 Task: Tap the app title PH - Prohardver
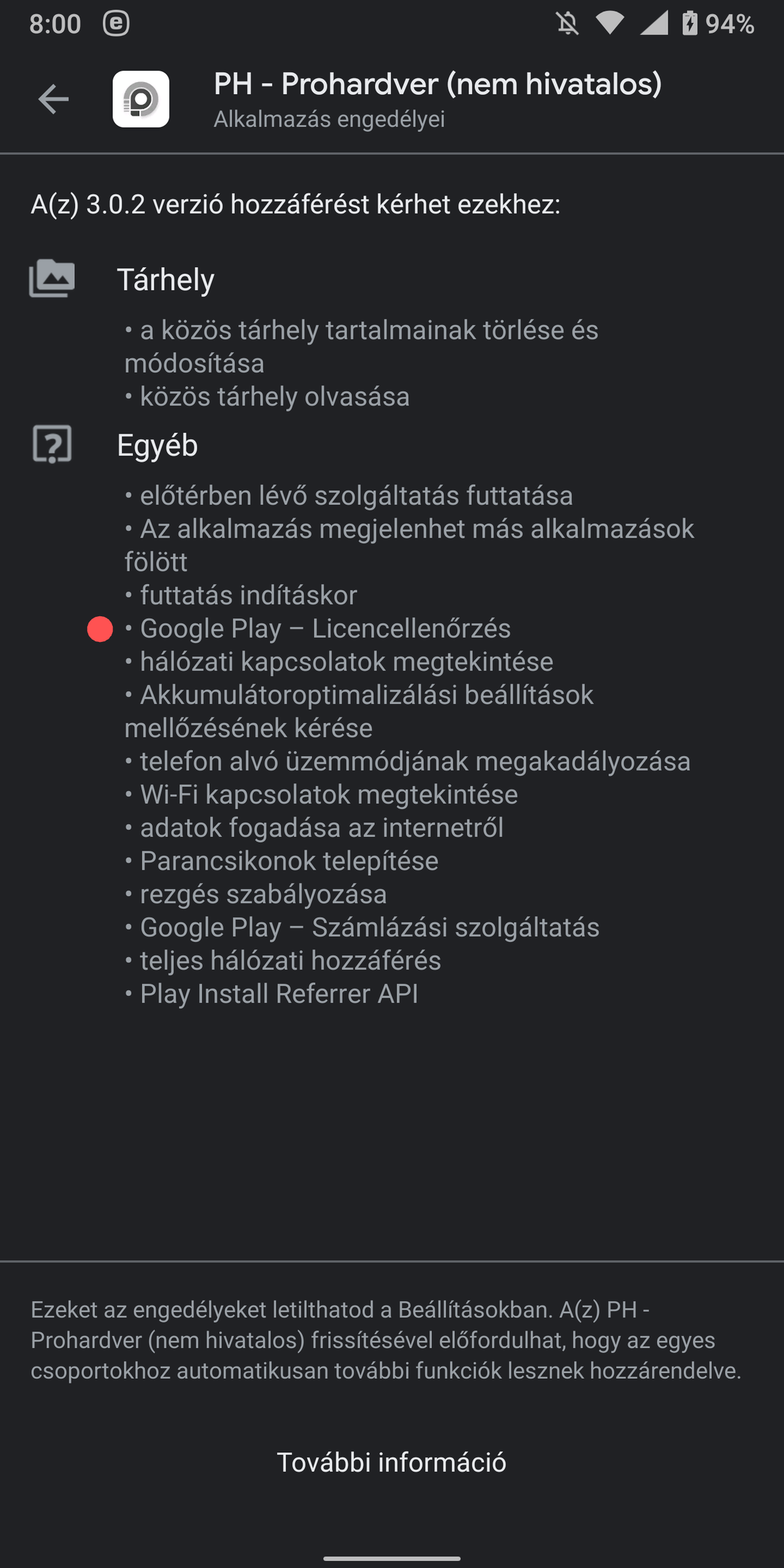point(437,84)
